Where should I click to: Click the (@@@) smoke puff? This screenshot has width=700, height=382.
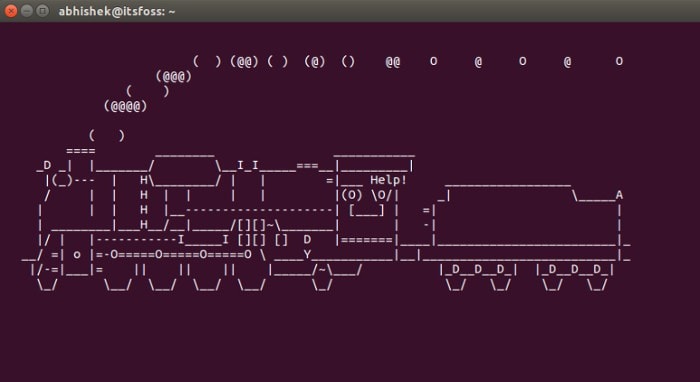(174, 76)
